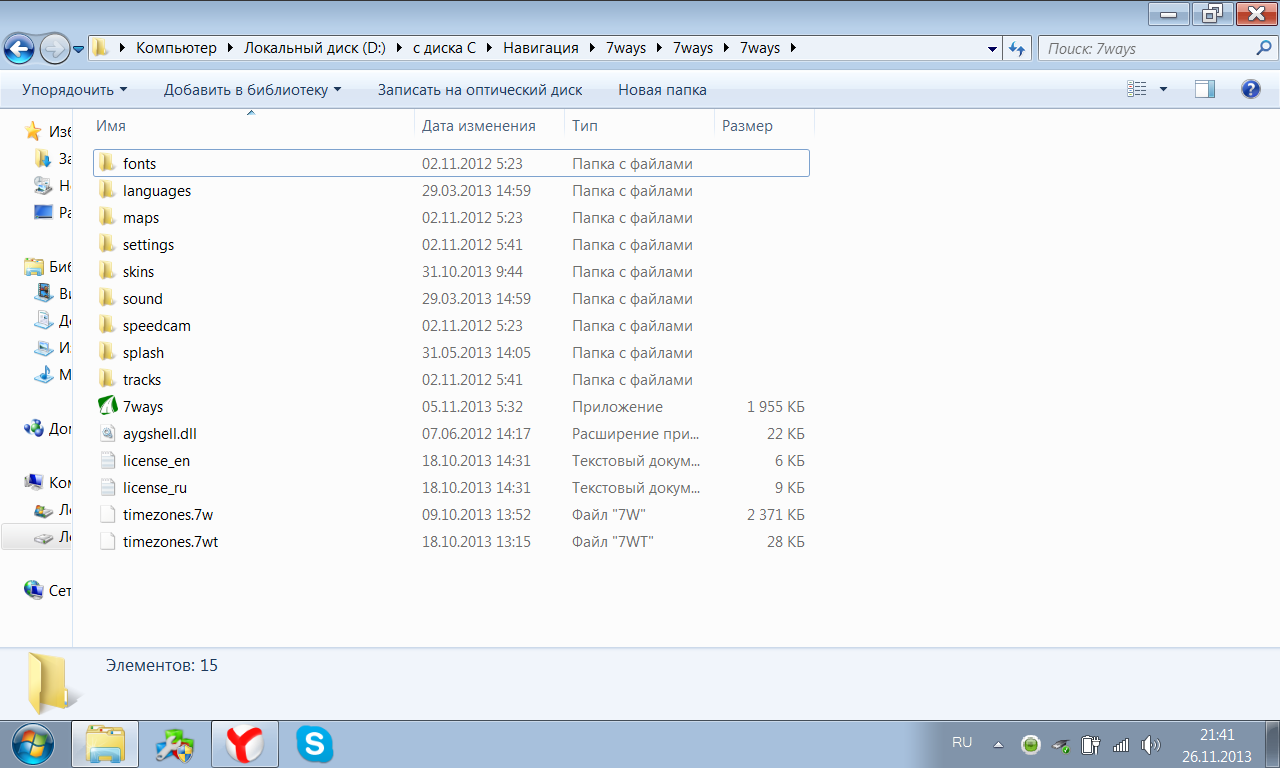Open Добавить в библиотеку dropdown
The width and height of the screenshot is (1280, 768).
[x=252, y=90]
